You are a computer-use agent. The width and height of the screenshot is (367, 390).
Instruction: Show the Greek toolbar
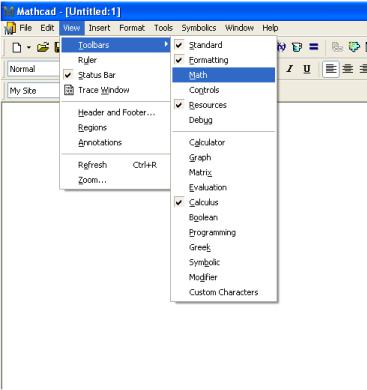(x=224, y=247)
